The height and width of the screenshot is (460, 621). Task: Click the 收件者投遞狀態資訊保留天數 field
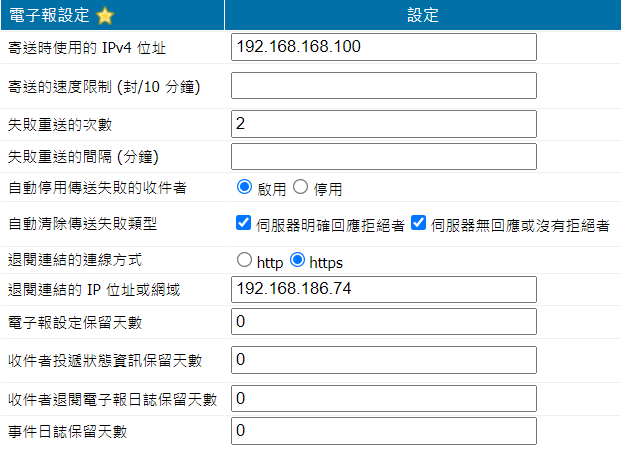383,359
